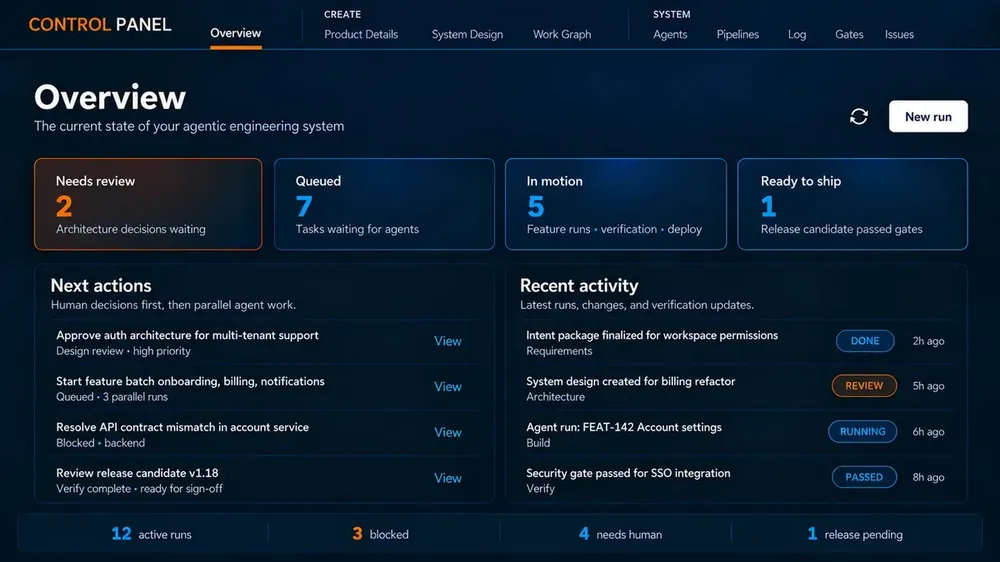Switch to the Overview tab
1000x562 pixels.
[235, 33]
